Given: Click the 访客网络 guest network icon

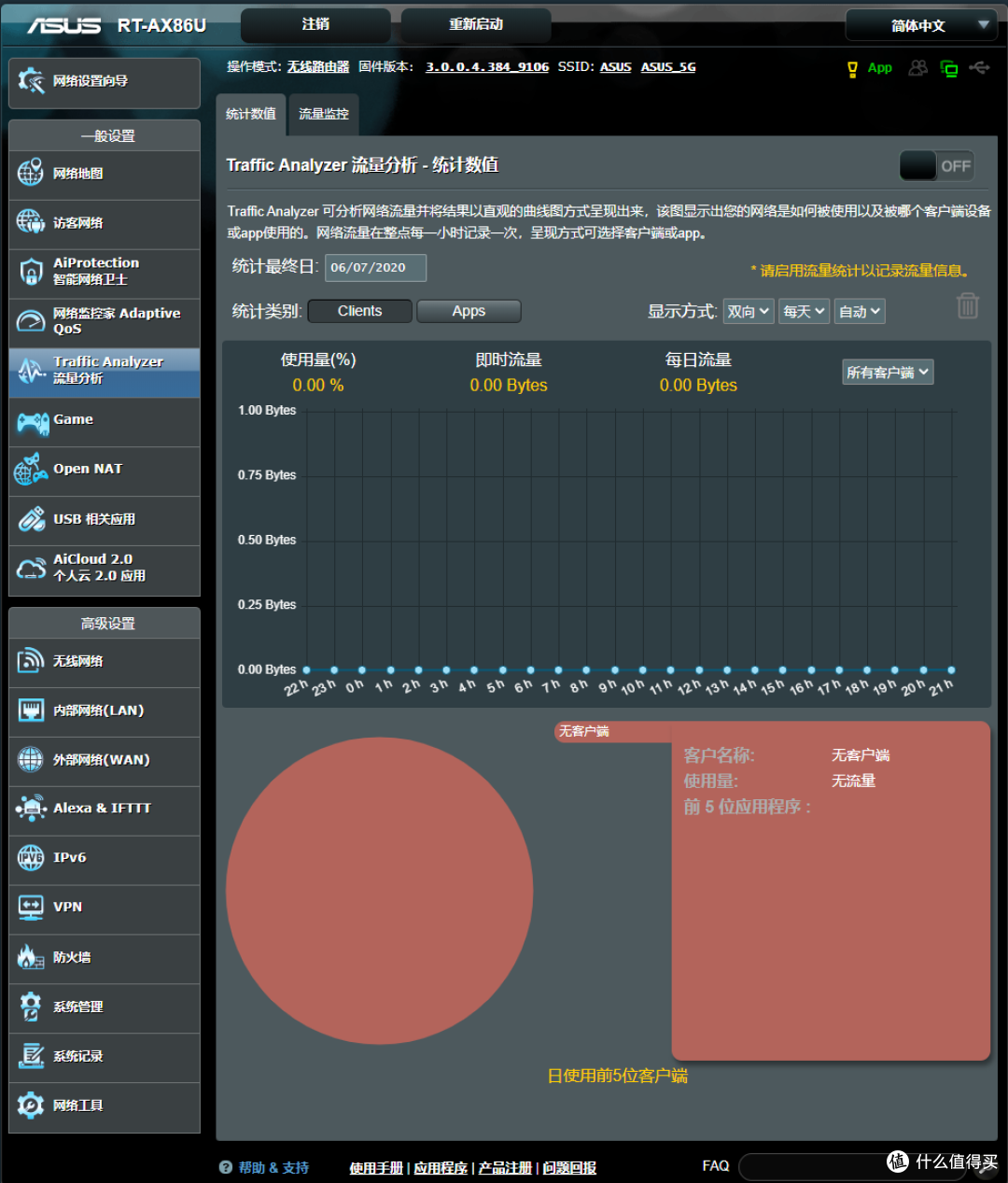Looking at the screenshot, I should tap(31, 222).
